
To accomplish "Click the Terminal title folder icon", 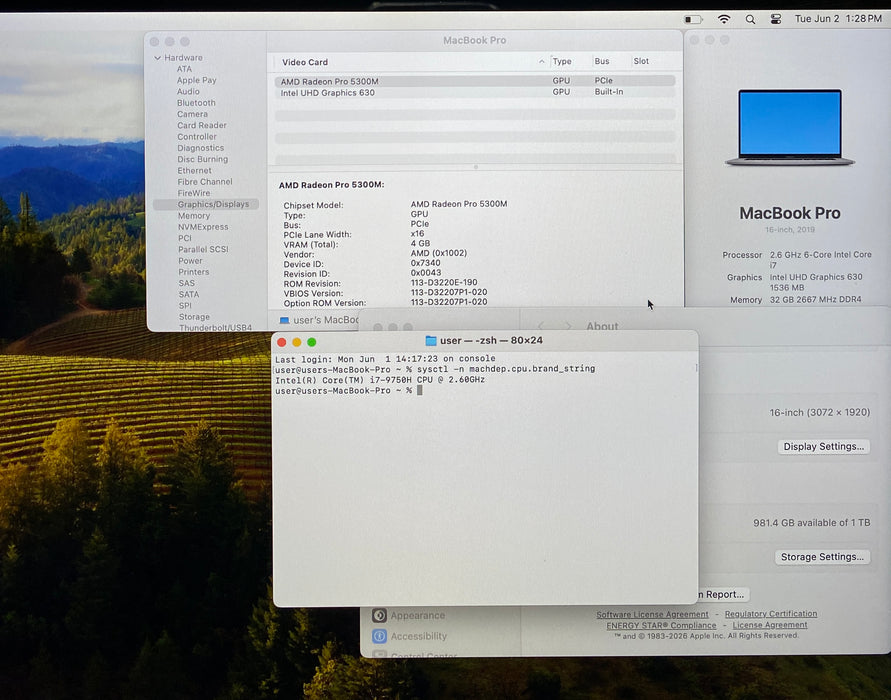I will (431, 341).
